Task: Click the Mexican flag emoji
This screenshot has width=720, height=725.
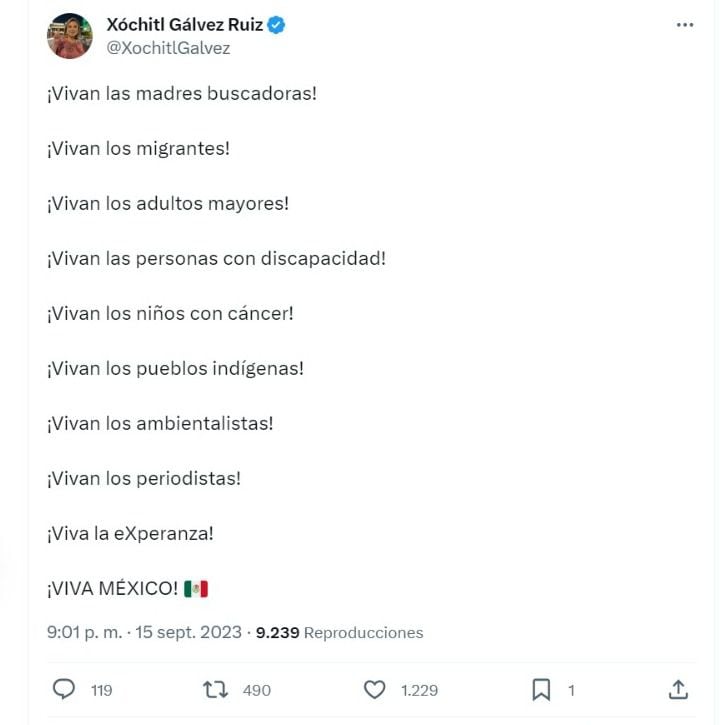Action: tap(196, 588)
